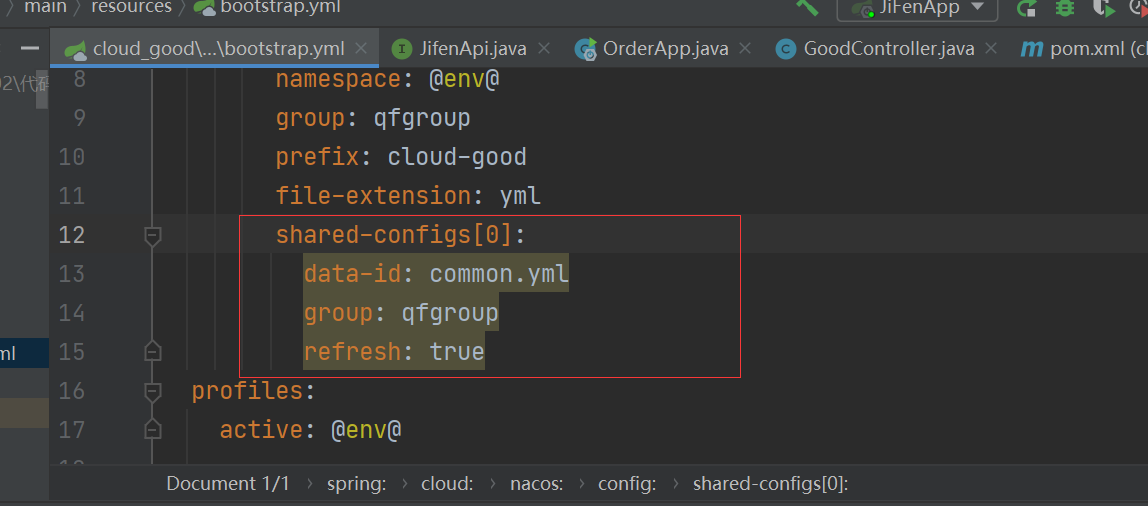The height and width of the screenshot is (506, 1148).
Task: Click the Build project hammer icon
Action: pos(807,7)
